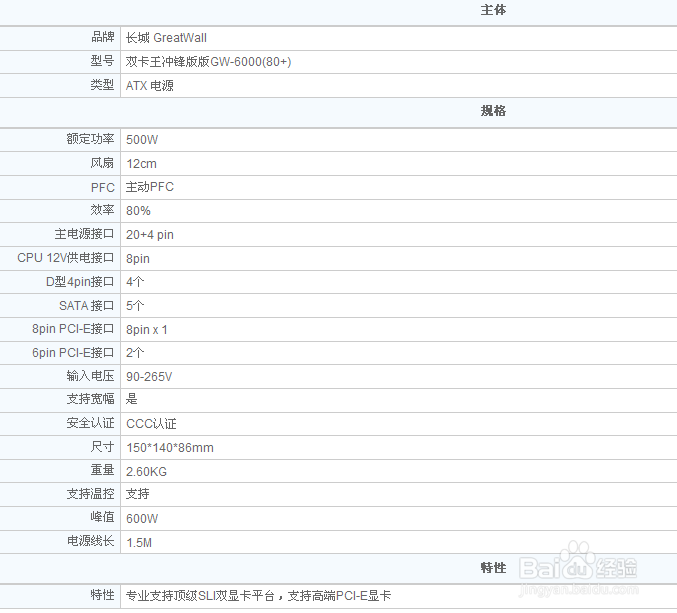The image size is (677, 613).
Task: Click the 2个 6pin PCI-E value
Action: pyautogui.click(x=135, y=353)
